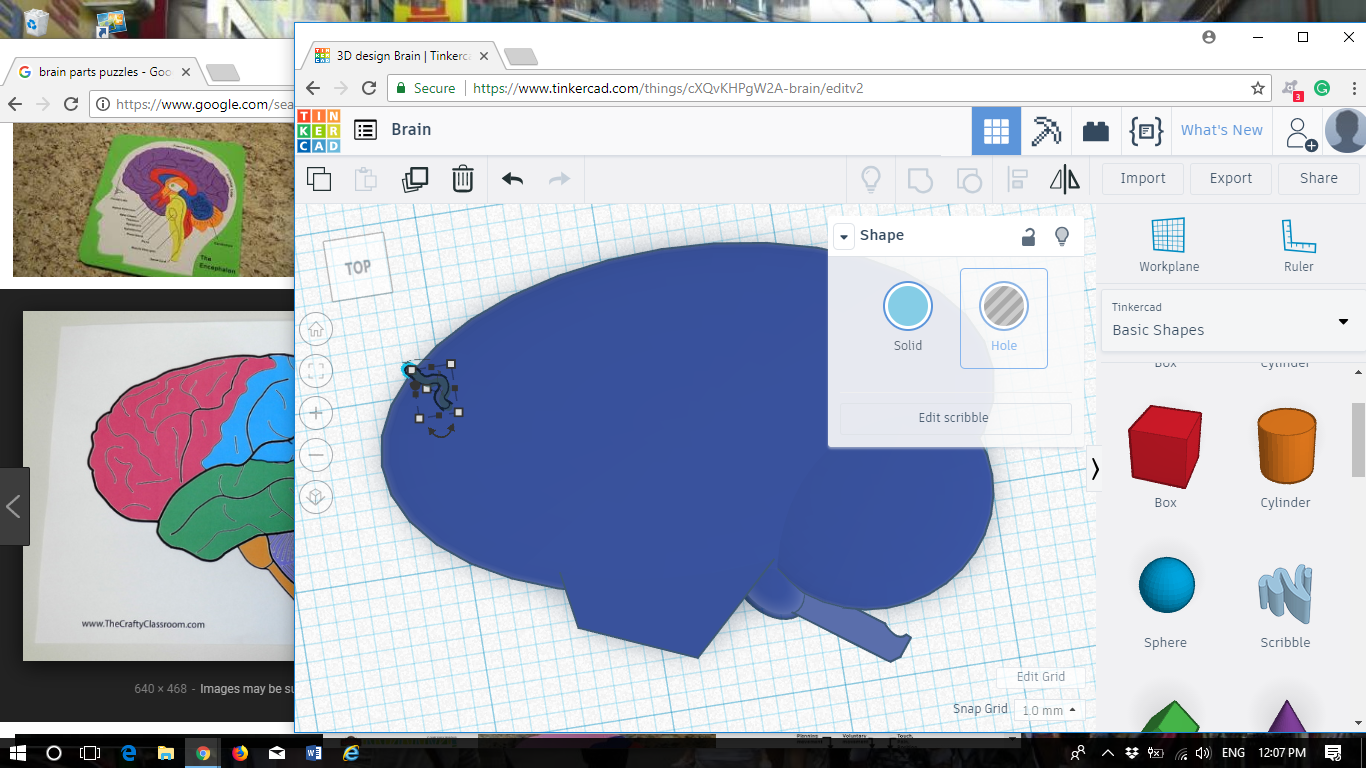Open File Explorer from taskbar

click(165, 753)
